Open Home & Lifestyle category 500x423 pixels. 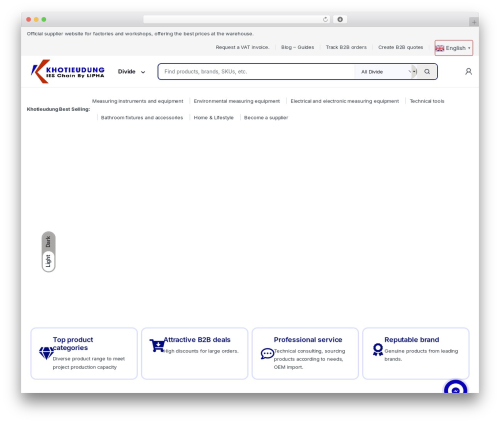[214, 118]
